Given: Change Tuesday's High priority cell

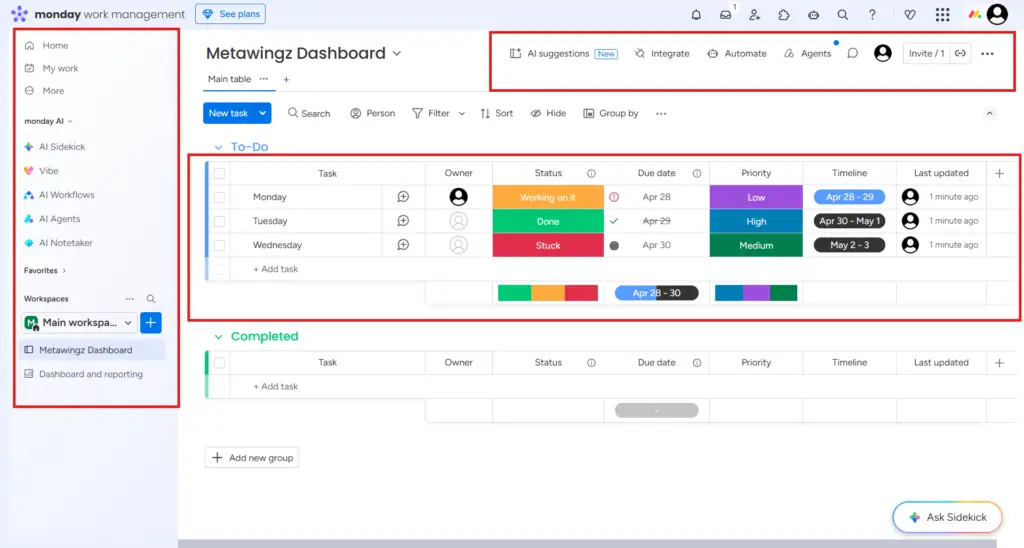Looking at the screenshot, I should pyautogui.click(x=756, y=221).
